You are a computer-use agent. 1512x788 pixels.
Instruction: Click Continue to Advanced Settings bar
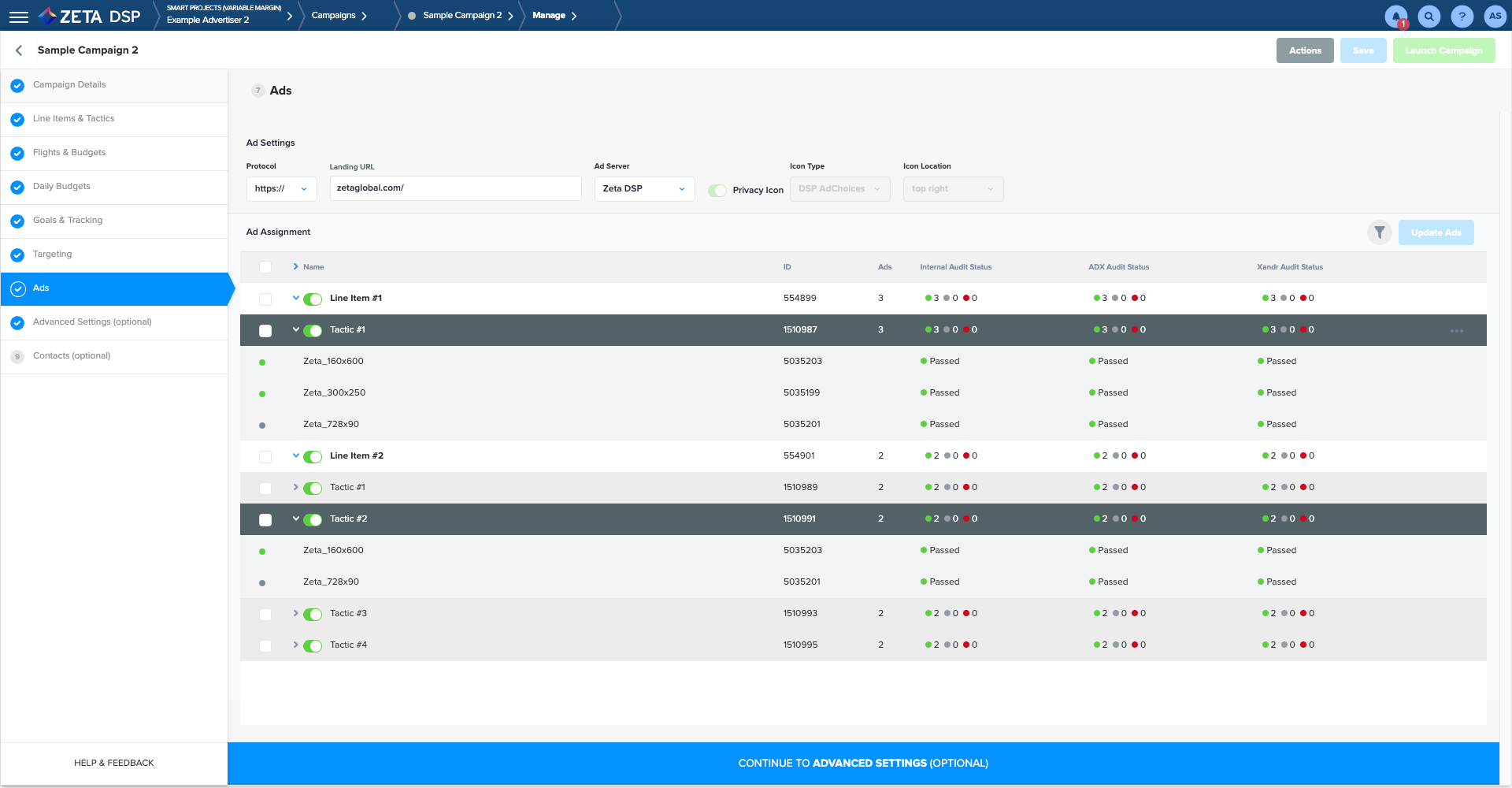(x=862, y=763)
